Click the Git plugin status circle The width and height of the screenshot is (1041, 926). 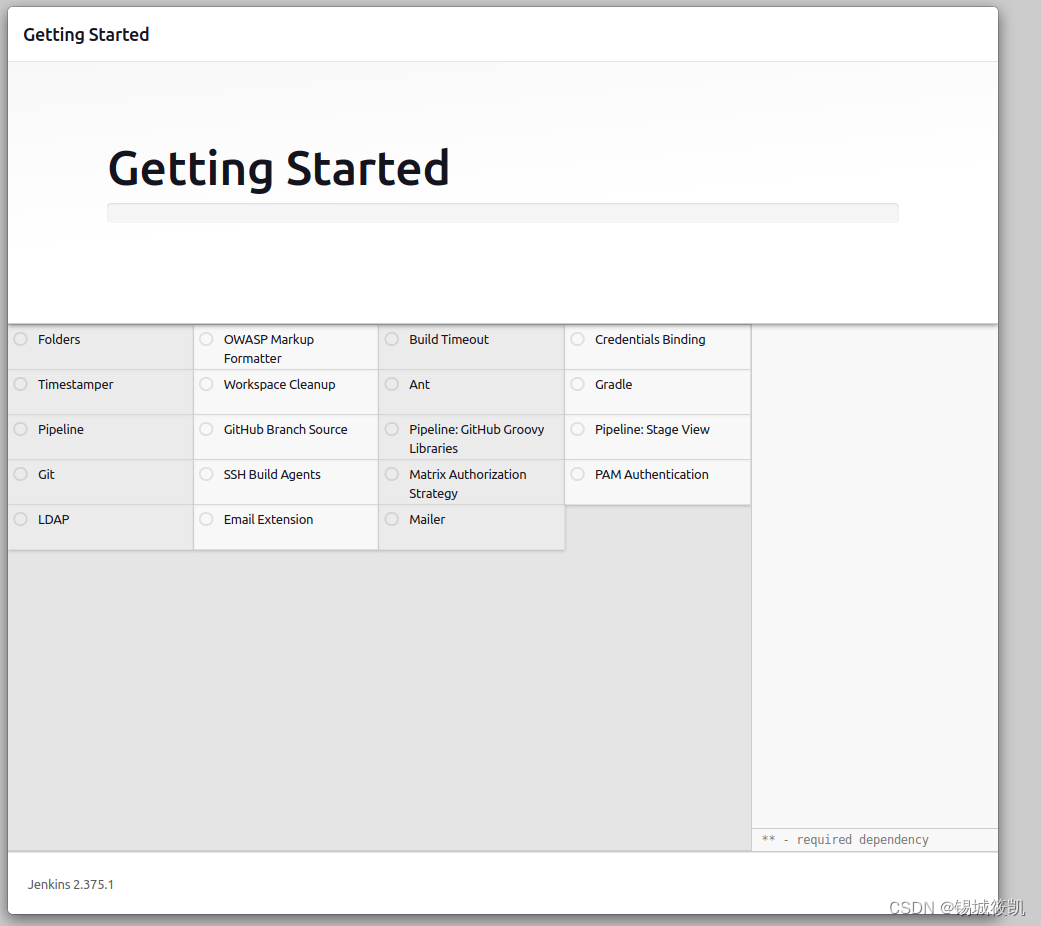(21, 475)
